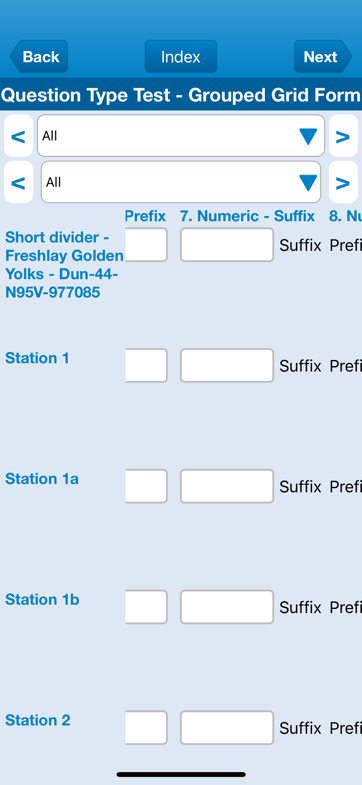Click previous arrow beside second All dropdown
The image size is (362, 785).
click(19, 182)
